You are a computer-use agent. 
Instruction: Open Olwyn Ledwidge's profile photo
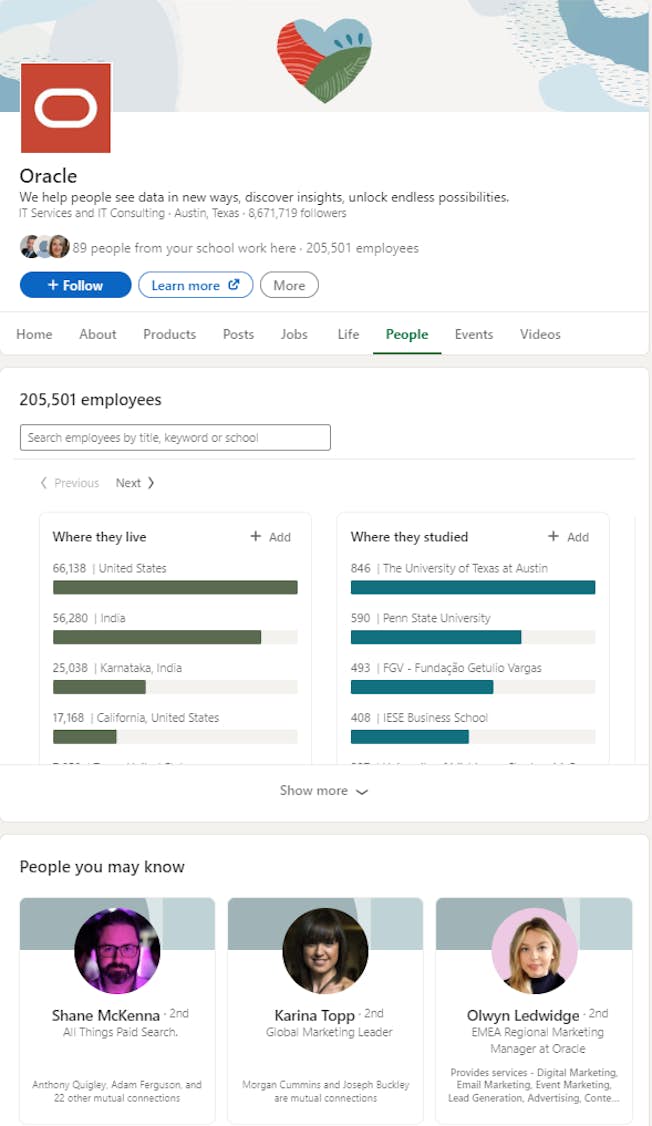coord(534,950)
